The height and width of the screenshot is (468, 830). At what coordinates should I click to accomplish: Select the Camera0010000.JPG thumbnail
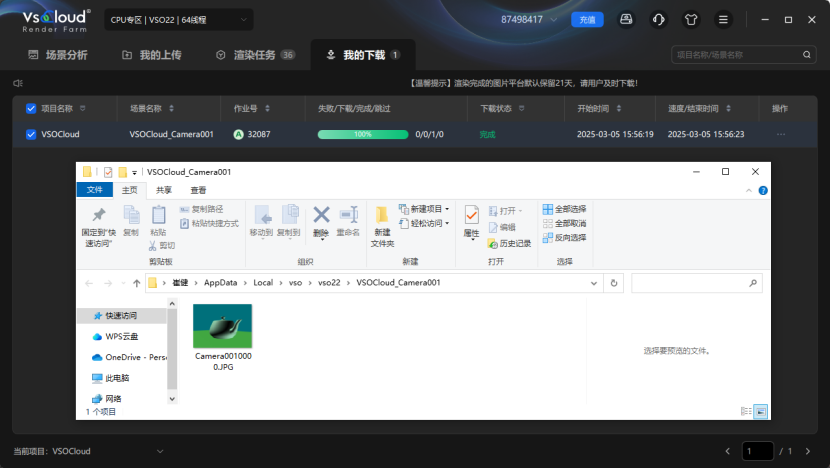coord(222,326)
